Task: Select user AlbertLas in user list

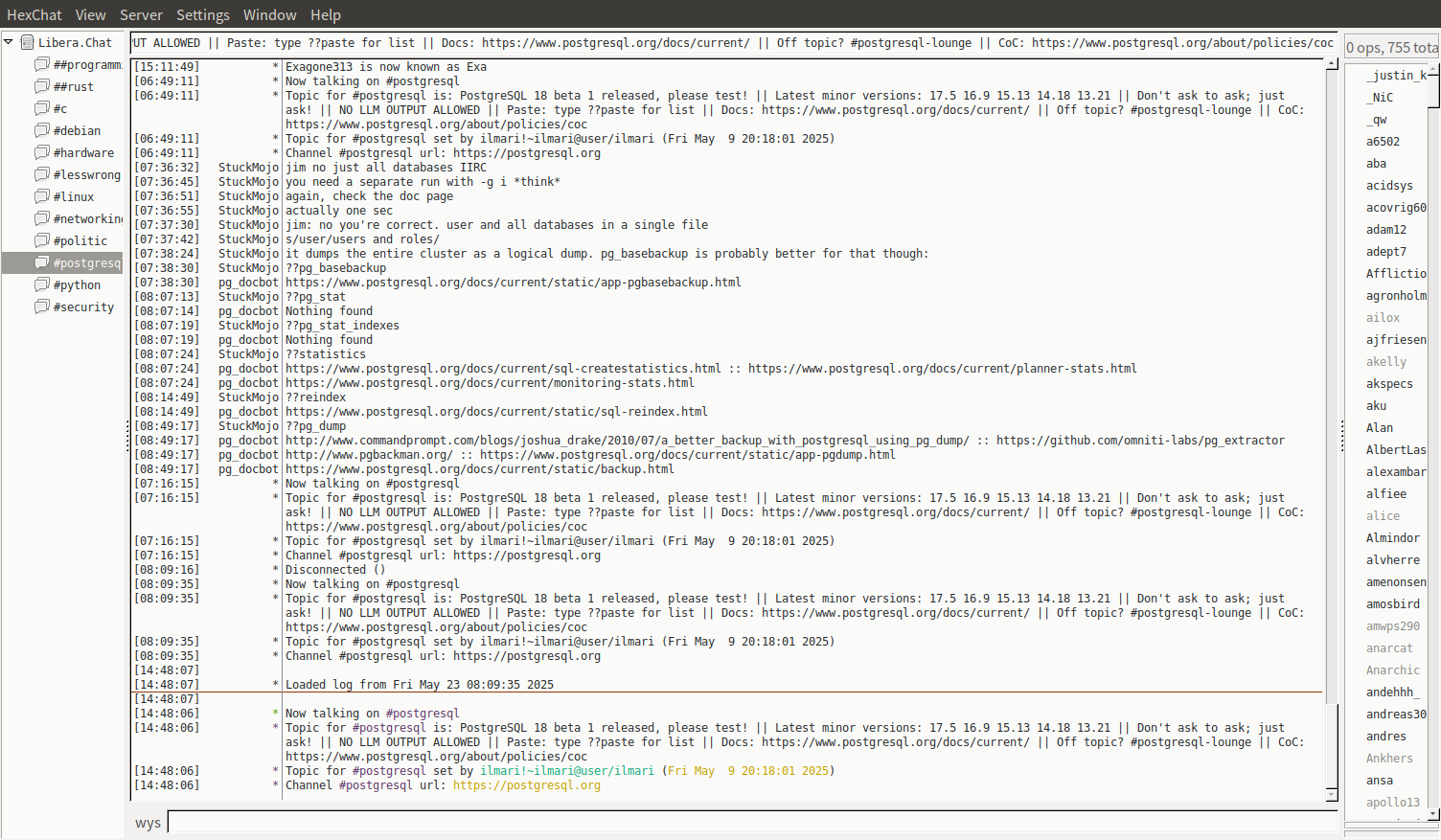Action: click(1395, 449)
